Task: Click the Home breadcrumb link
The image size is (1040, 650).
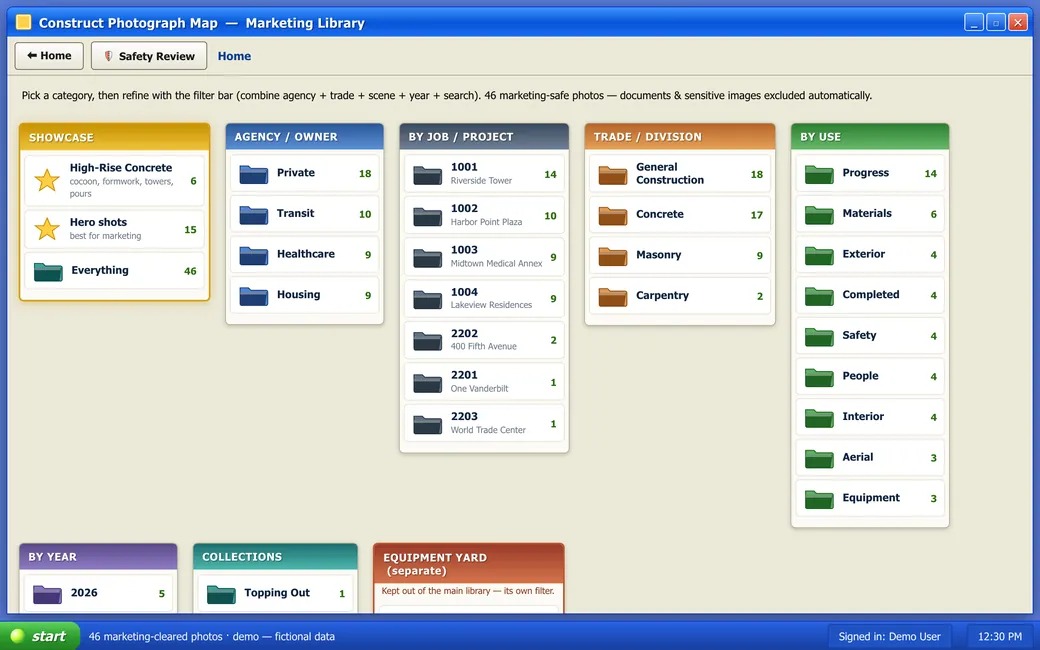Action: click(x=234, y=56)
